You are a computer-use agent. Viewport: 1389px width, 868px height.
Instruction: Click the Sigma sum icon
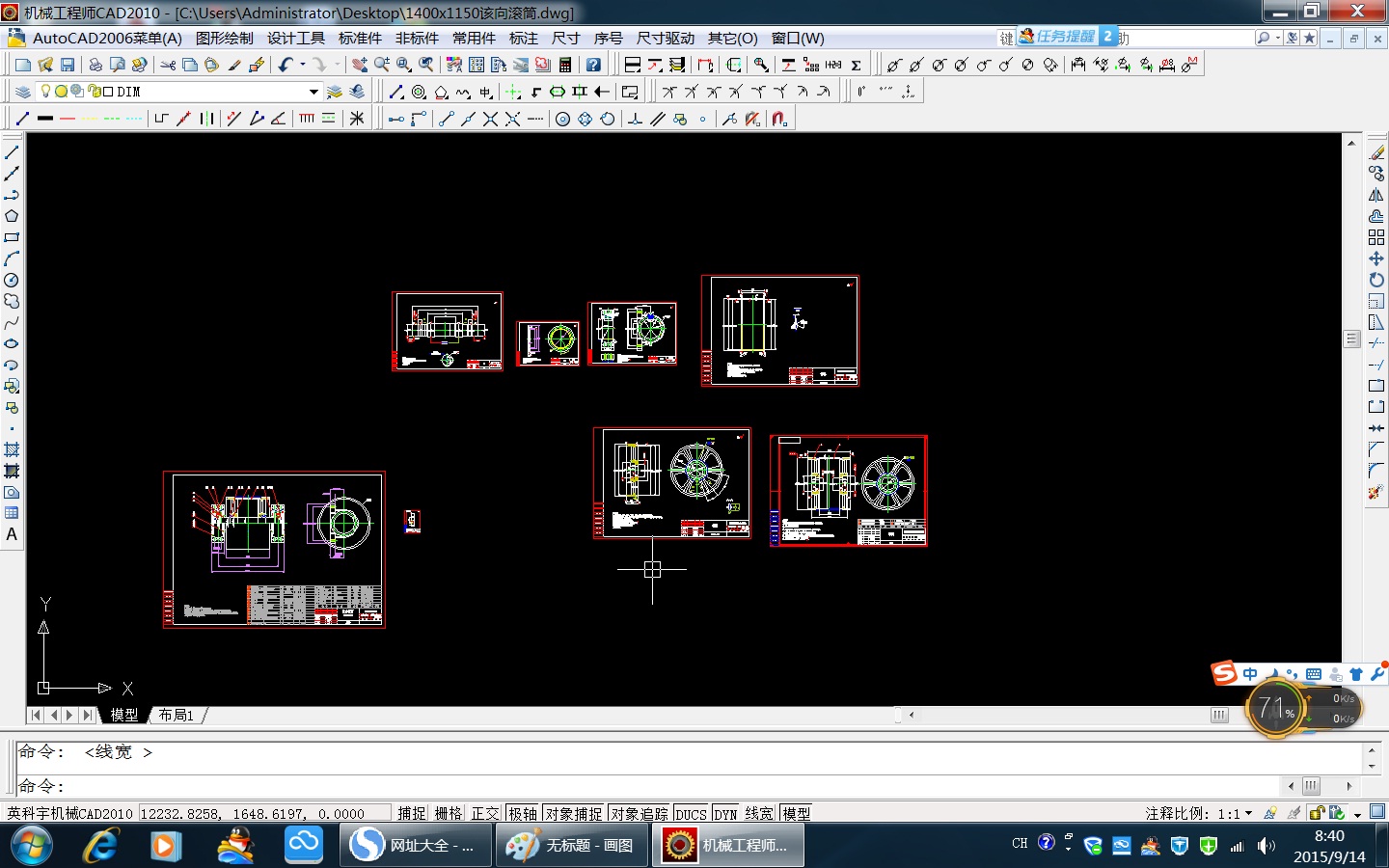coord(856,65)
